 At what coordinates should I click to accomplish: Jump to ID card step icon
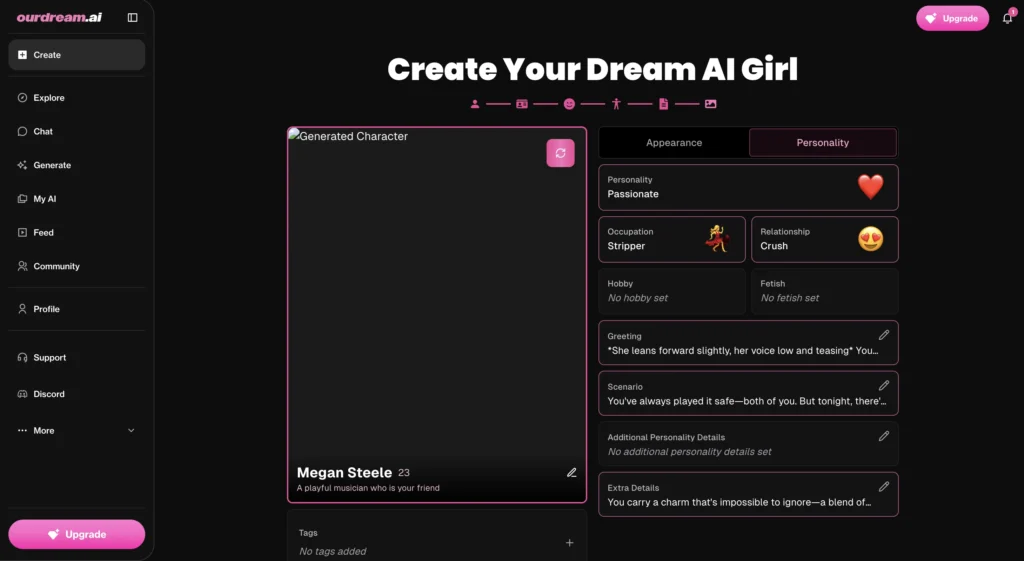click(x=522, y=104)
